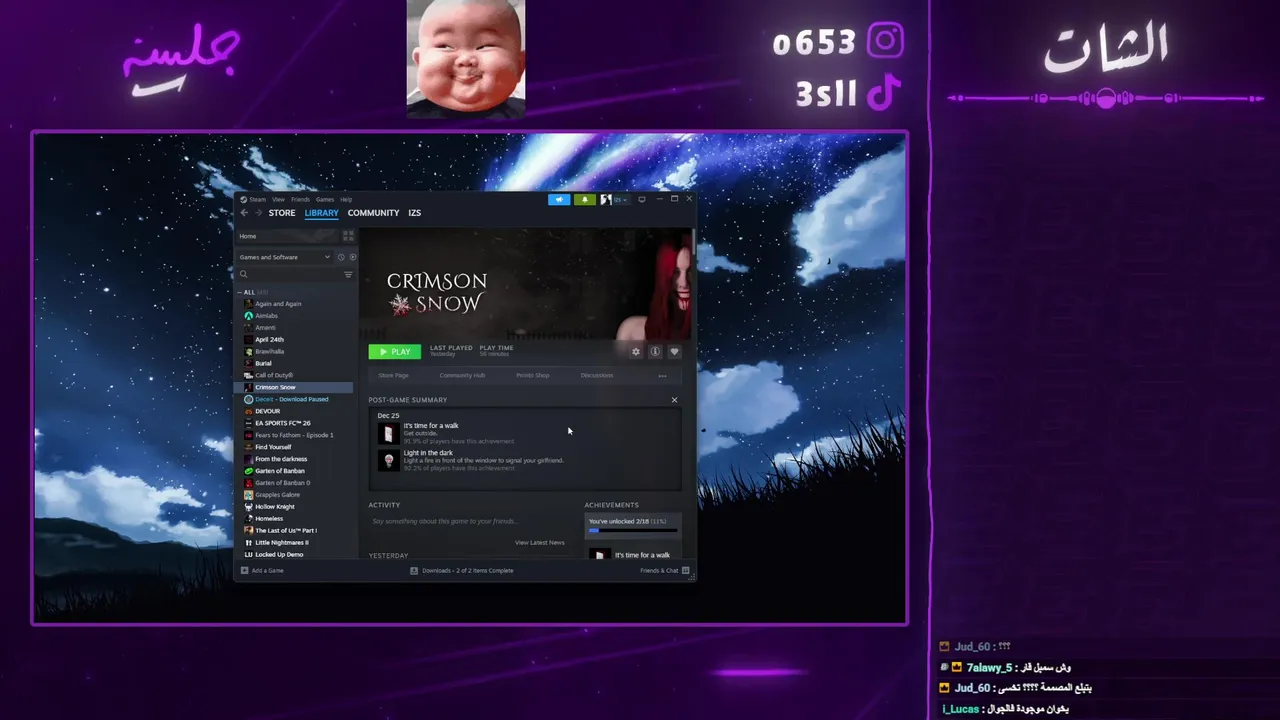
Task: Select the LIBRARY tab
Action: pos(322,213)
